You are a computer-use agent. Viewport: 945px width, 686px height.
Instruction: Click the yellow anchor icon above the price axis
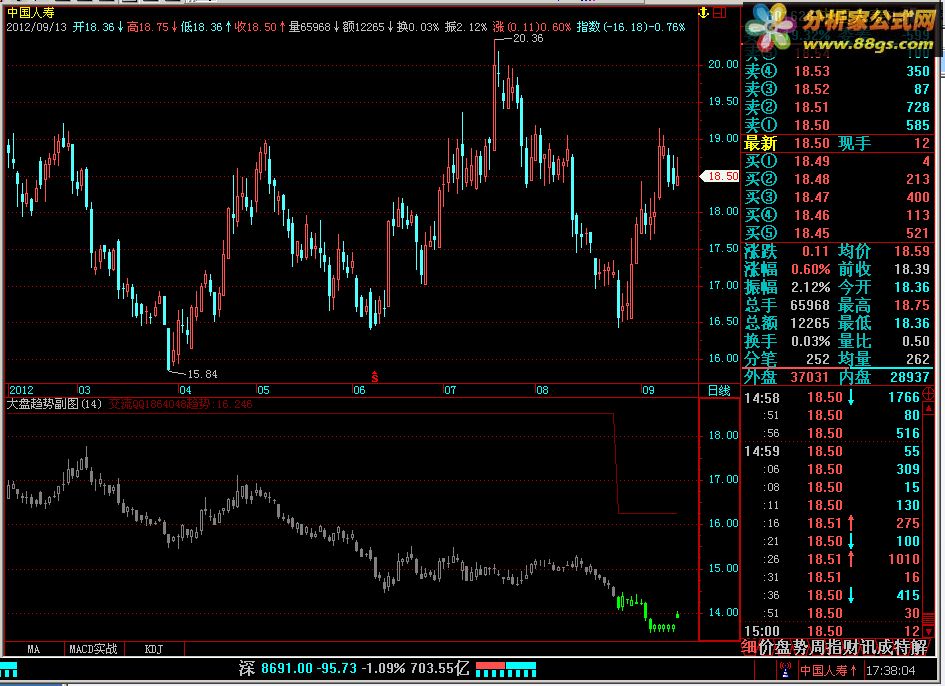click(703, 13)
